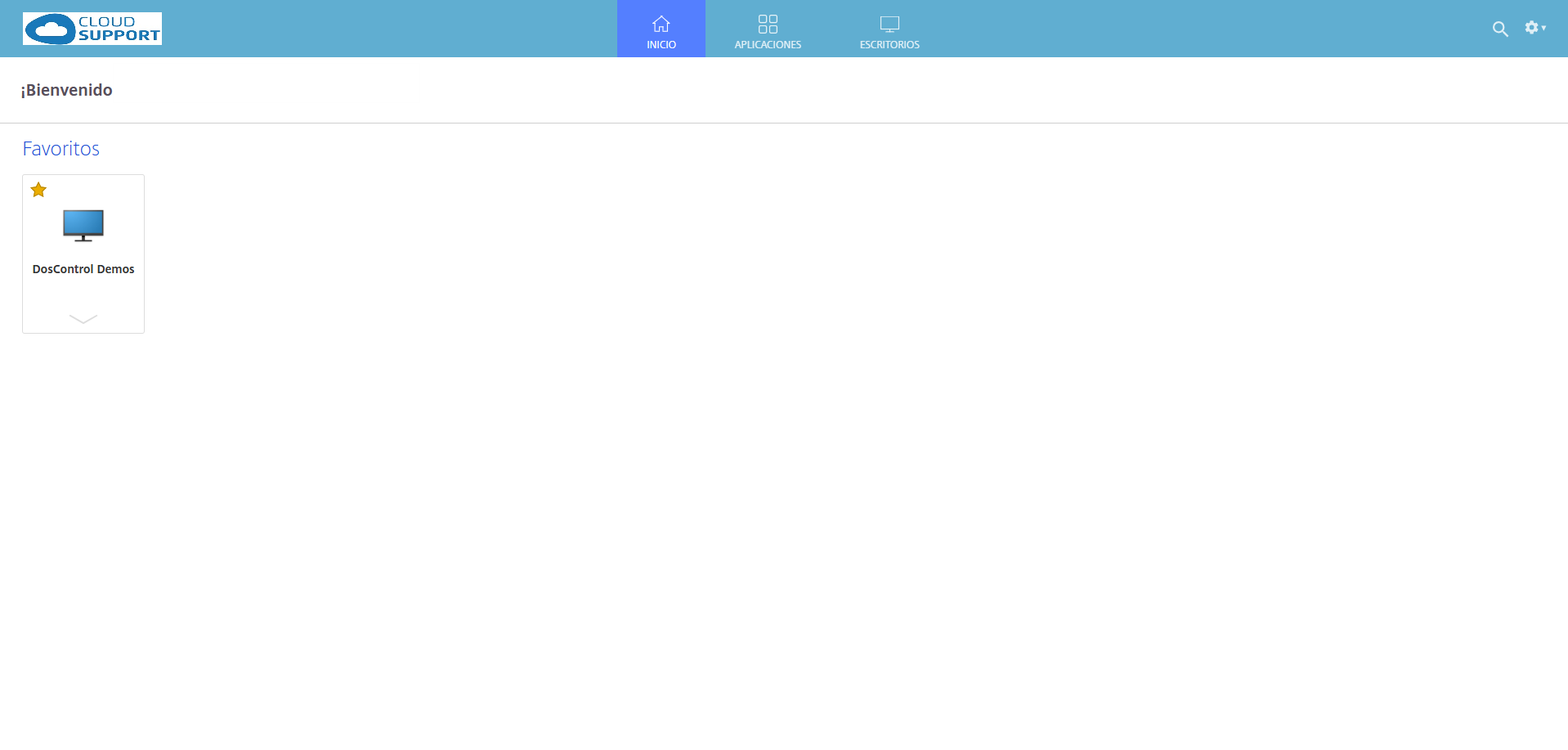This screenshot has height=750, width=1568.
Task: Click the four-square grid icon for Aplicaciones
Action: 768,24
